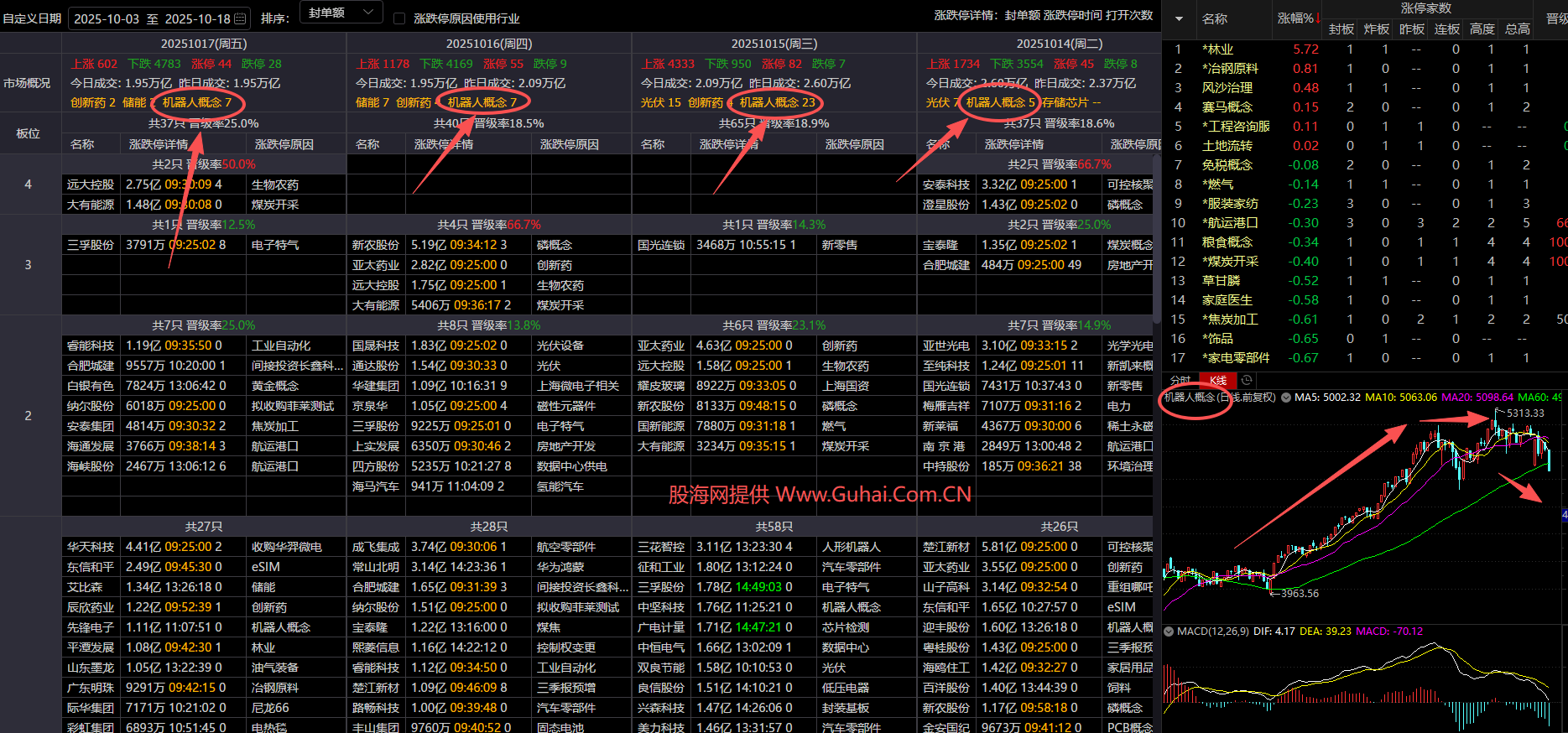The width and height of the screenshot is (1568, 733).
Task: Select the 林业 sector row
Action: (x=1219, y=49)
